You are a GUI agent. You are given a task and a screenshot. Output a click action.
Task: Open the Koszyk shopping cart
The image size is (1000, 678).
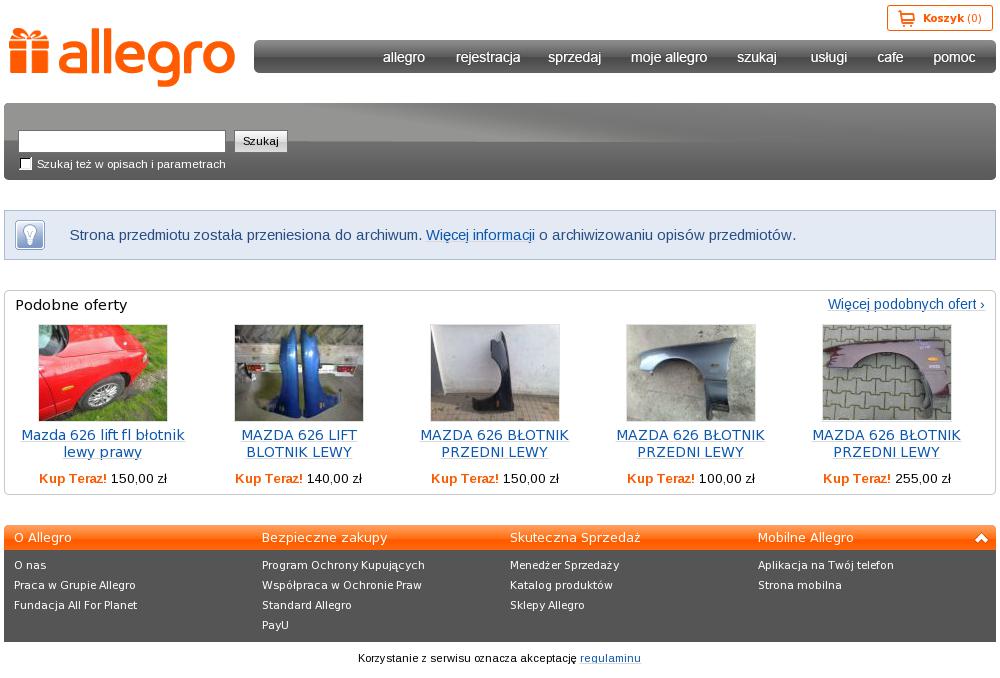(x=939, y=18)
